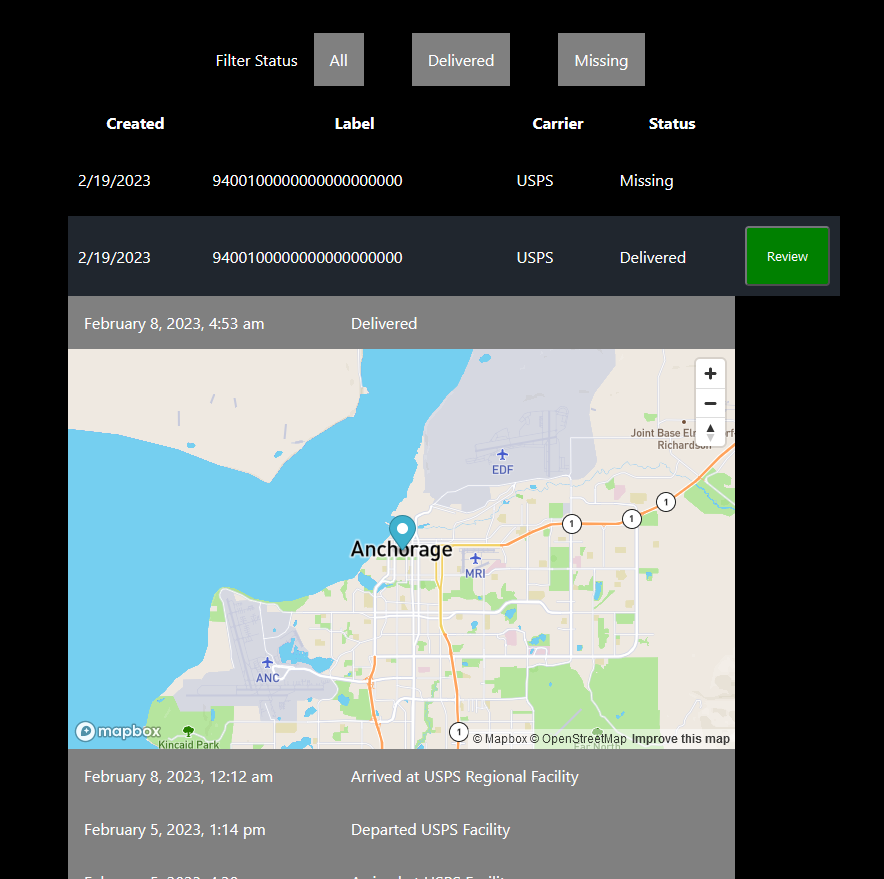This screenshot has width=884, height=879.
Task: Filter shipments by Delivered status
Action: [x=461, y=60]
